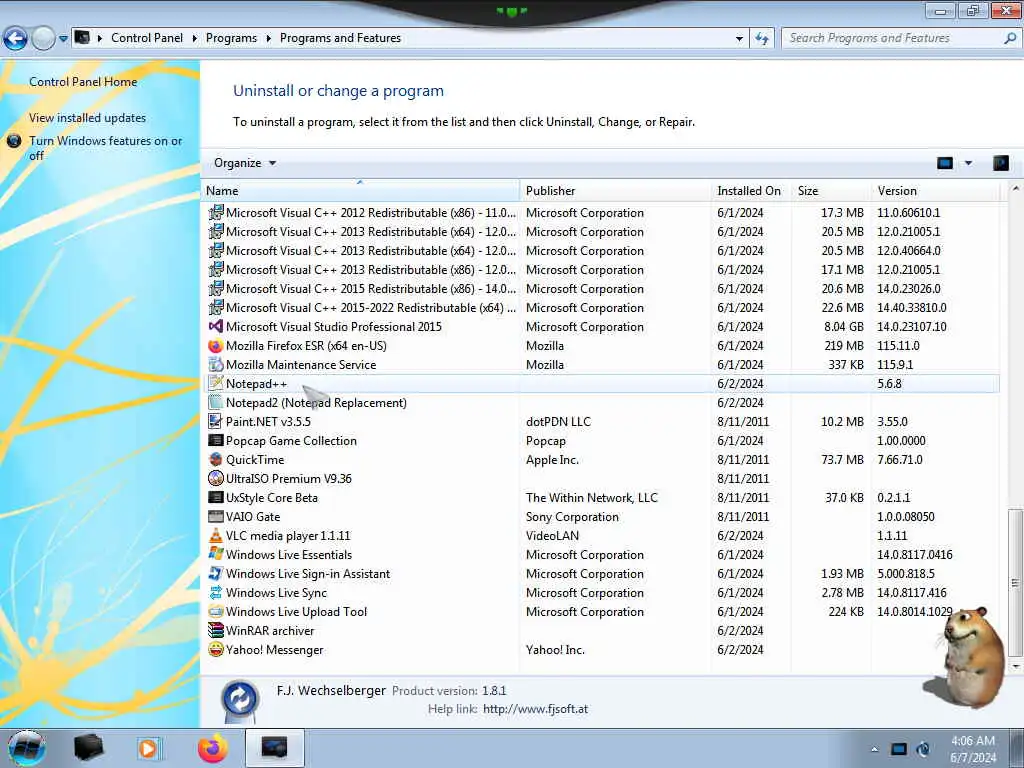The width and height of the screenshot is (1024, 768).
Task: Click the UltraISO Premium V9.36 icon
Action: (216, 478)
